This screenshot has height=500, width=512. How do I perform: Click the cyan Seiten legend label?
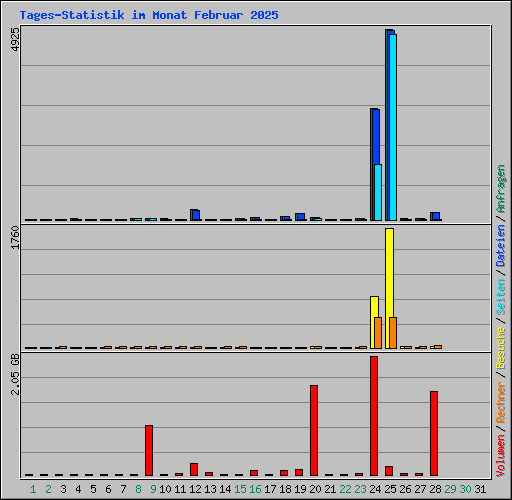tap(501, 297)
